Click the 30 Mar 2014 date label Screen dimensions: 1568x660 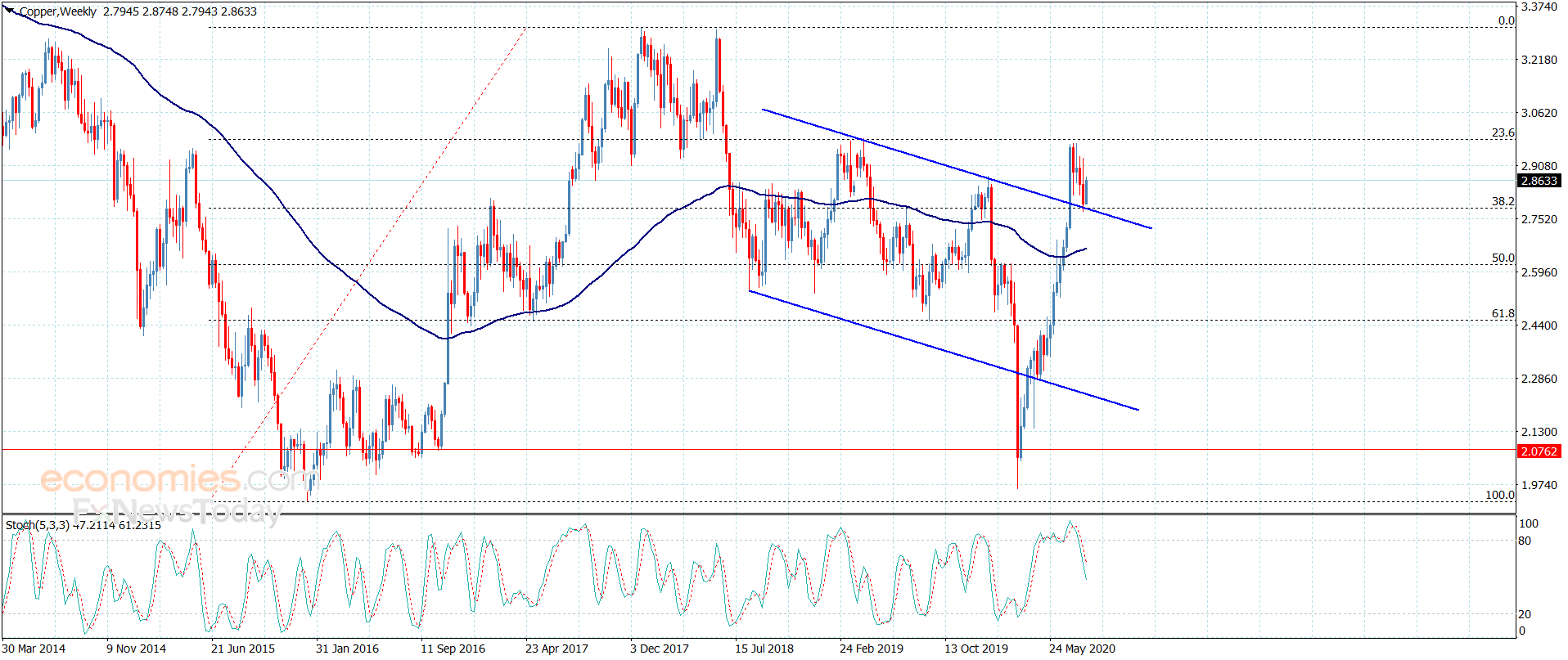[34, 649]
